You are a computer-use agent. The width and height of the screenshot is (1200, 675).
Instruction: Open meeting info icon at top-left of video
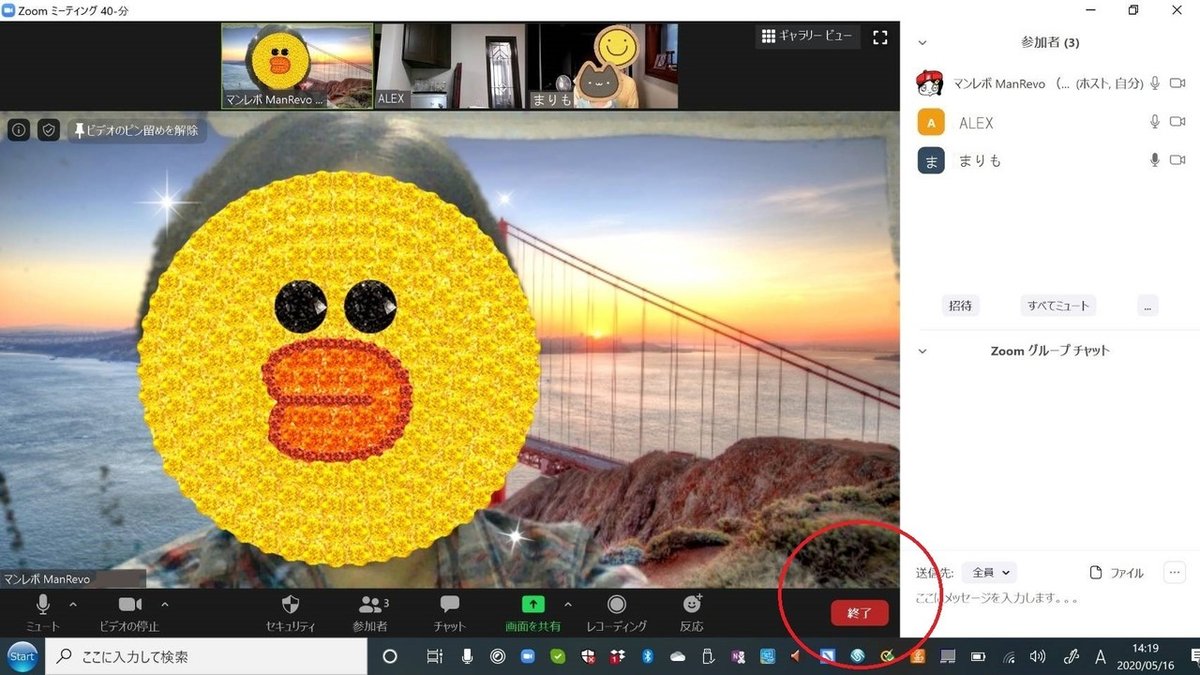(x=19, y=130)
